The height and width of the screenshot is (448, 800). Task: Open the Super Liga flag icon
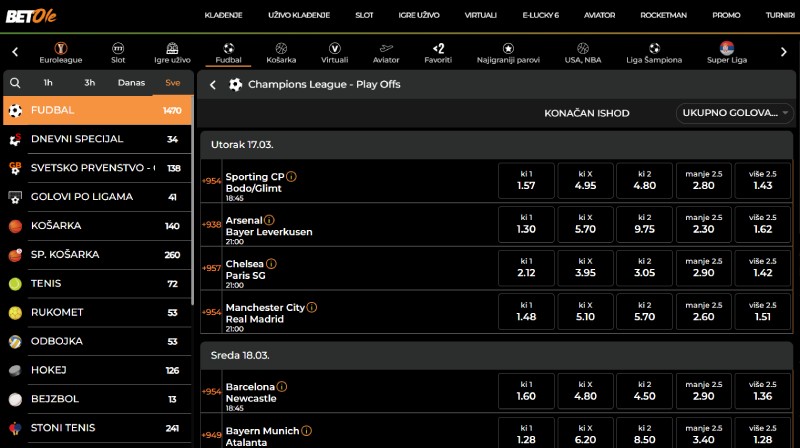click(x=726, y=48)
